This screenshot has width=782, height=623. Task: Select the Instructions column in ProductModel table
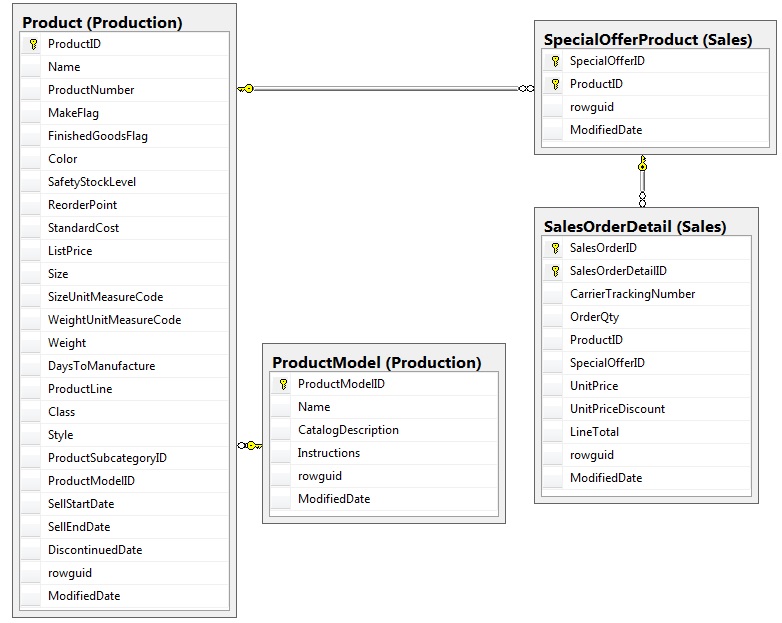click(329, 453)
